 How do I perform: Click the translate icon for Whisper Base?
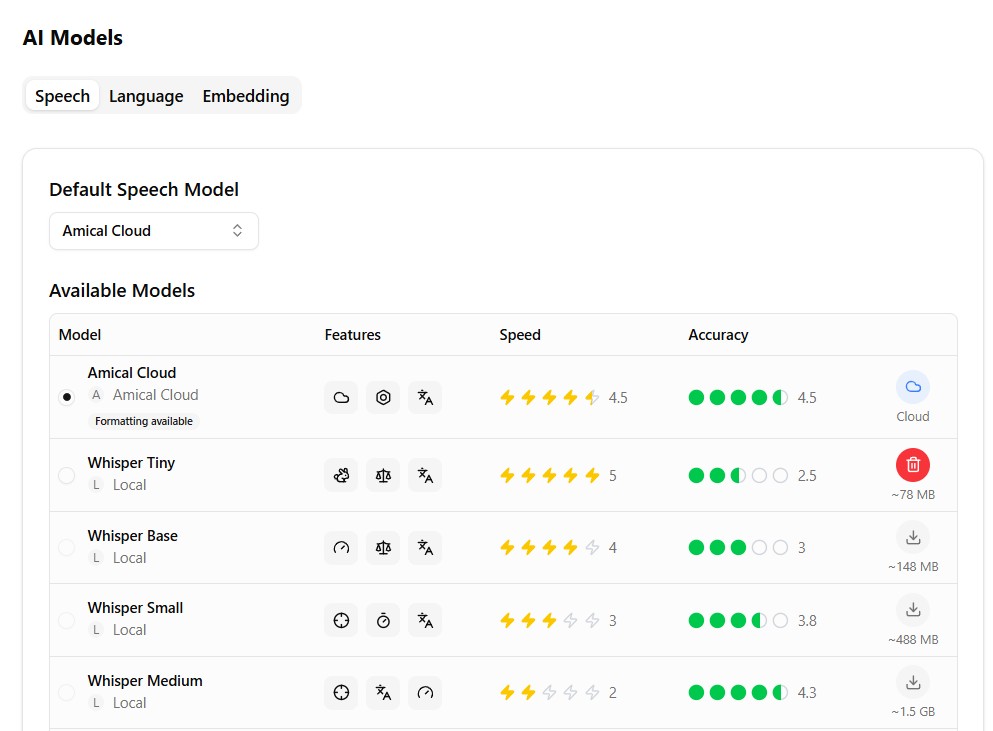(425, 547)
